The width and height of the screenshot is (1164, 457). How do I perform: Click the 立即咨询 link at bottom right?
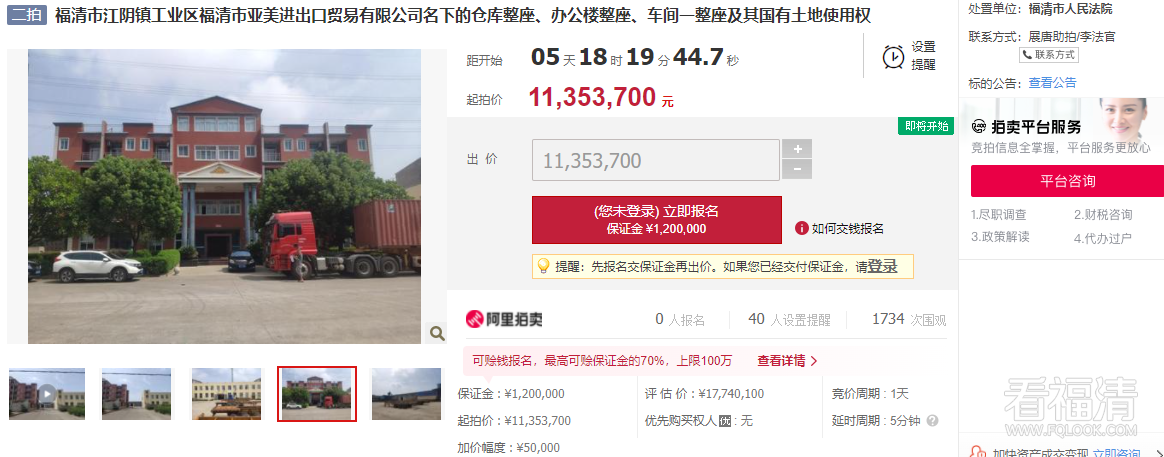[1116, 453]
